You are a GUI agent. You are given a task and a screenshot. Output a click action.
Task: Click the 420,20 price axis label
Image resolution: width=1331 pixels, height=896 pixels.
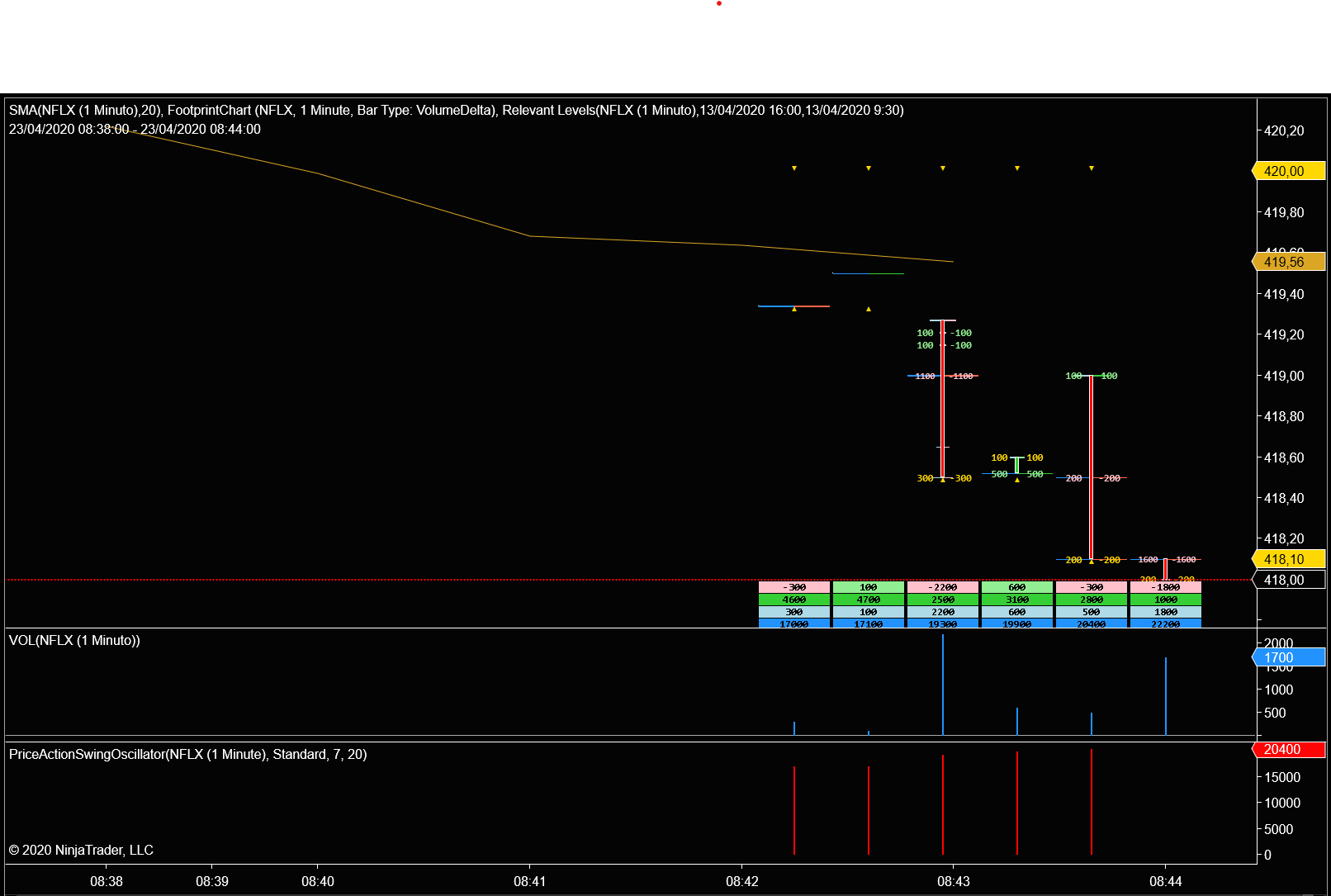[1284, 130]
